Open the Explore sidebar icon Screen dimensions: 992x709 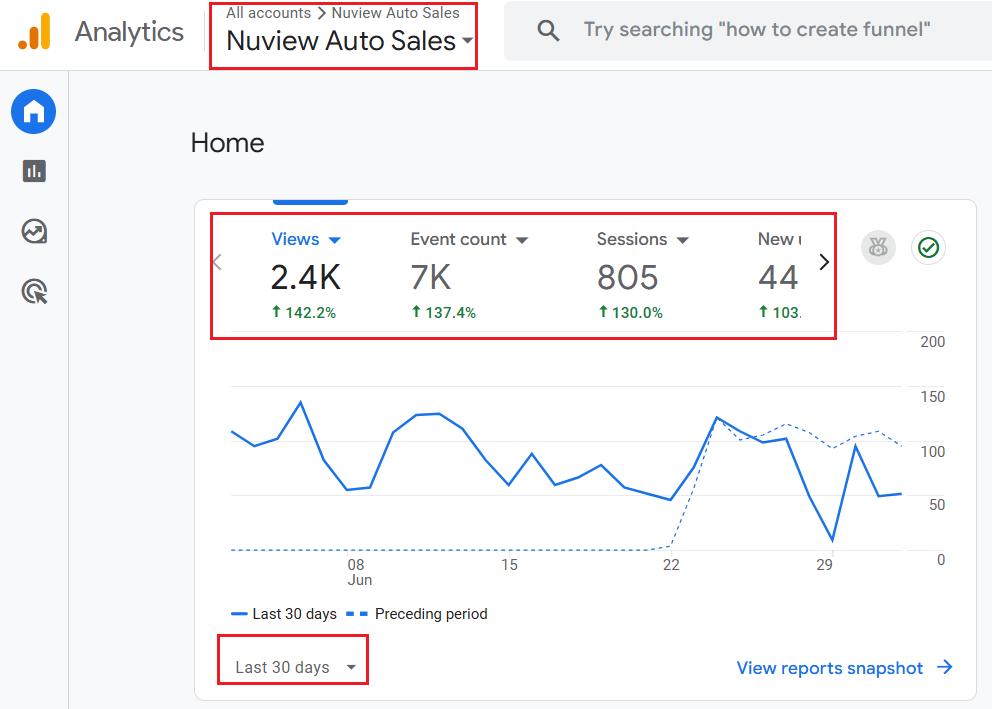point(34,232)
